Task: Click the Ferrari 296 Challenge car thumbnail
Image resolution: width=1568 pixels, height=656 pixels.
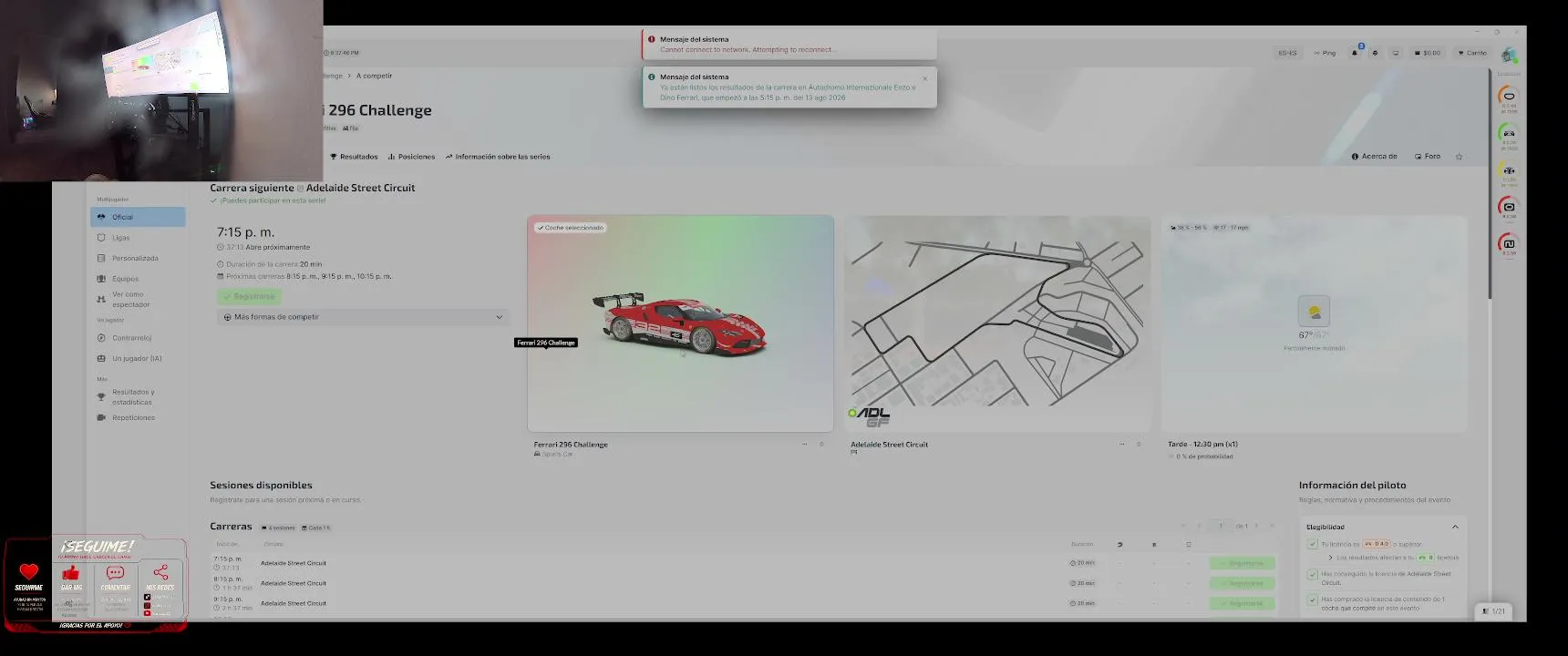Action: coord(680,323)
